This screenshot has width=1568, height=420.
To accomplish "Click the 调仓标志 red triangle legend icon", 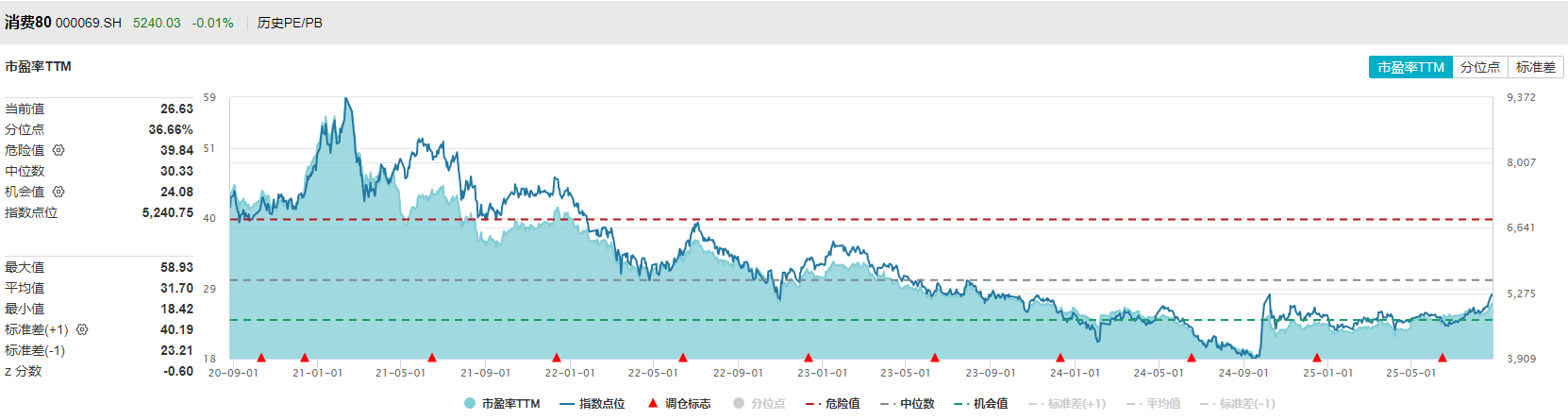I will point(652,403).
